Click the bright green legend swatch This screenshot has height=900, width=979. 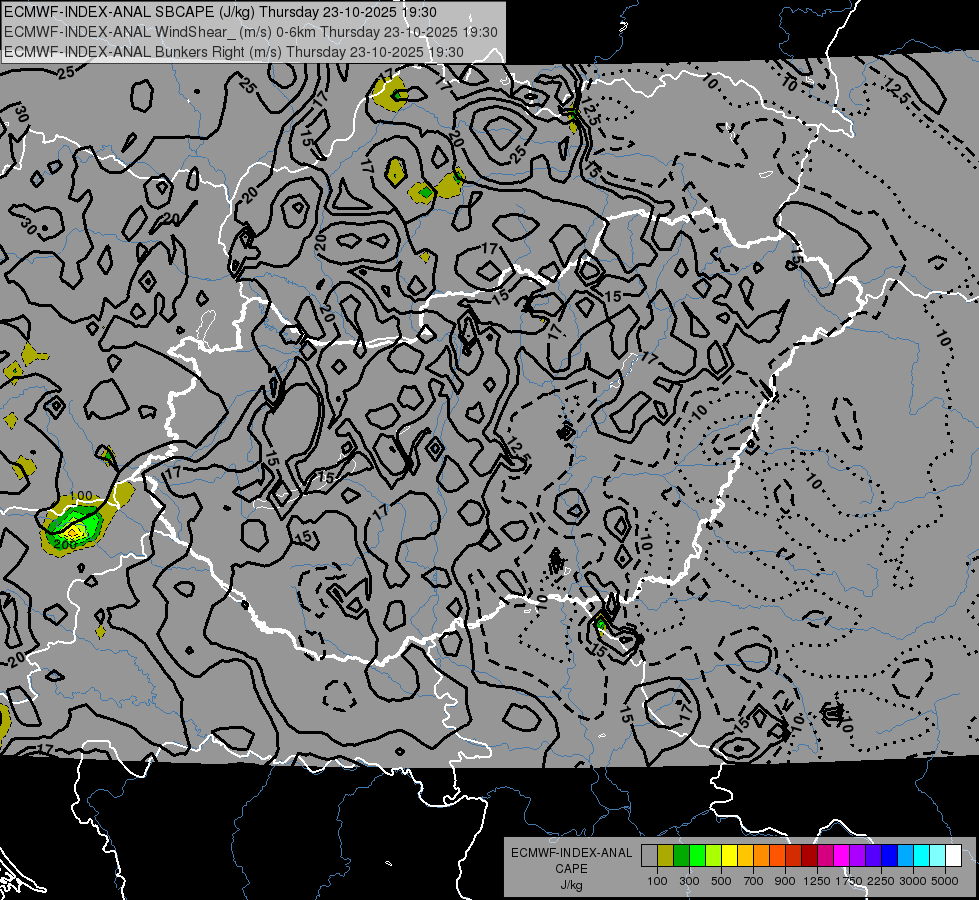(697, 856)
